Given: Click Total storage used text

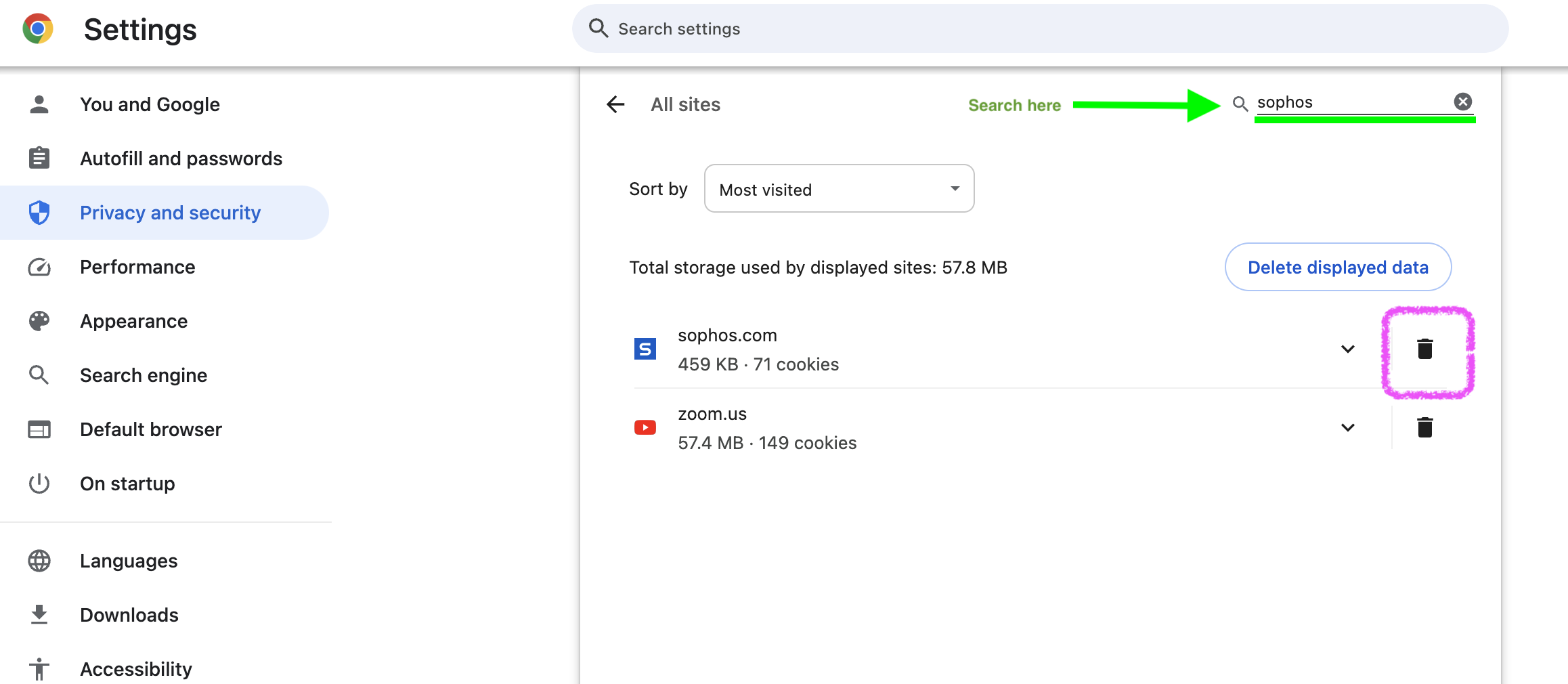Looking at the screenshot, I should pyautogui.click(x=818, y=268).
